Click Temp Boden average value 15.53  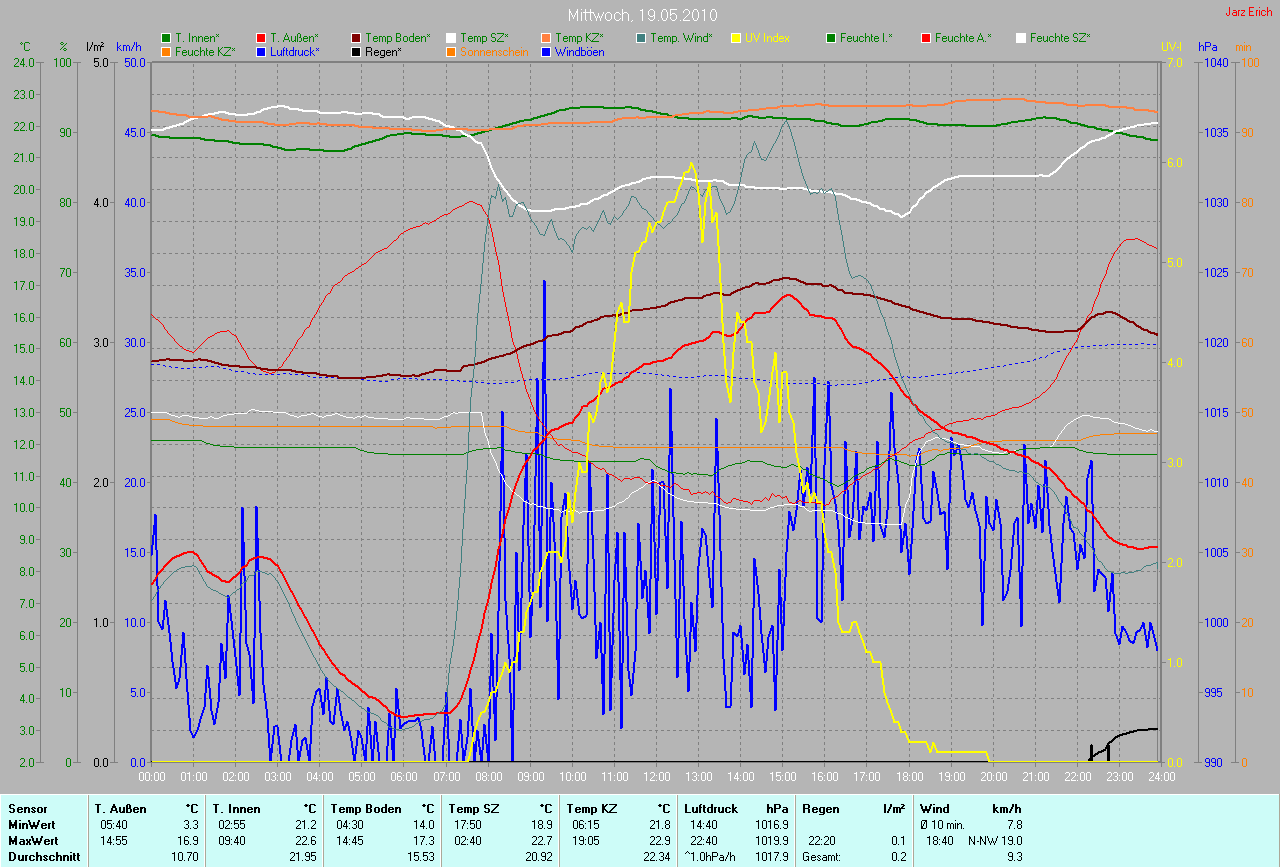tap(421, 857)
